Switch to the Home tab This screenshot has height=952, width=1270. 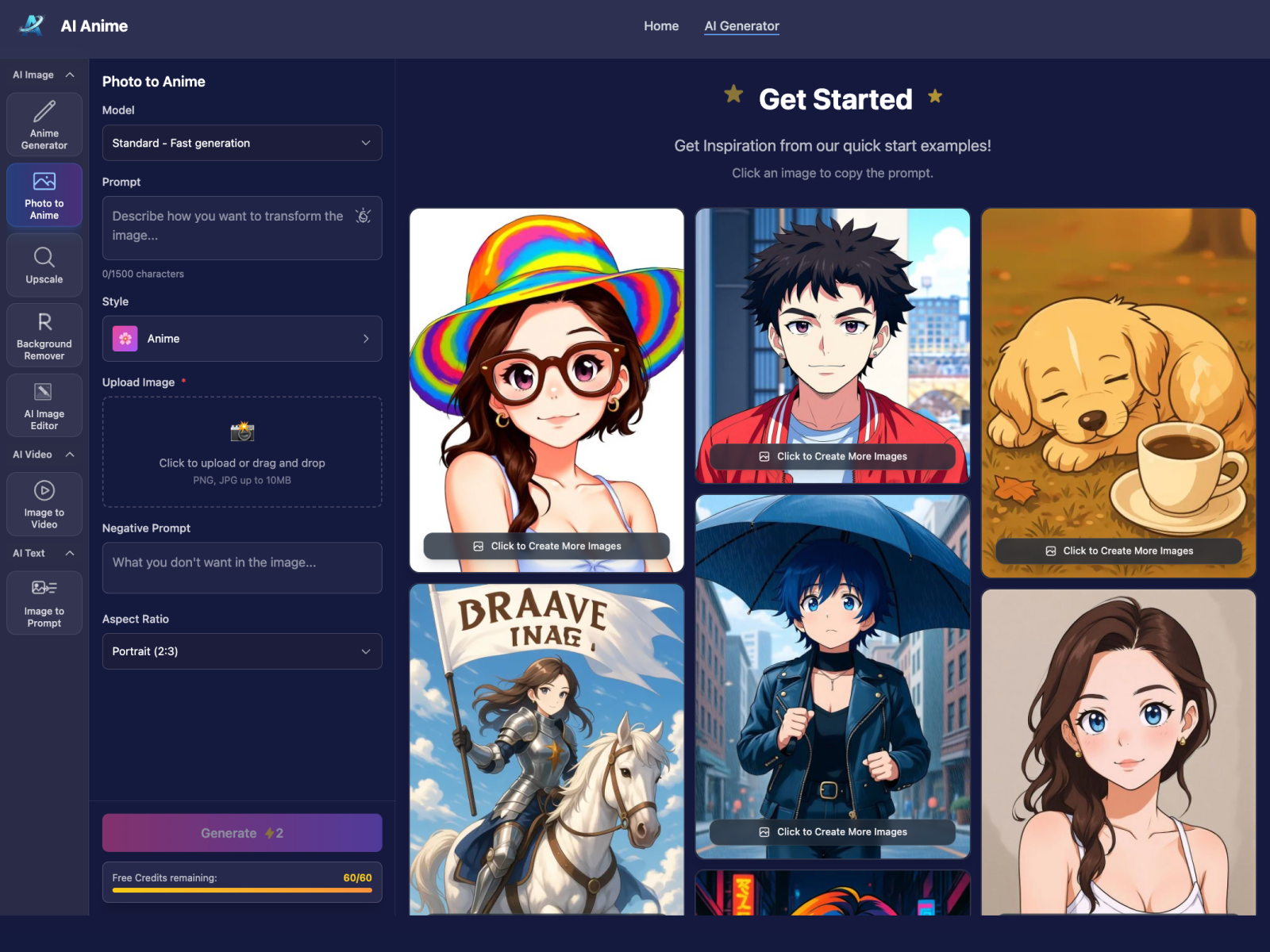click(661, 25)
